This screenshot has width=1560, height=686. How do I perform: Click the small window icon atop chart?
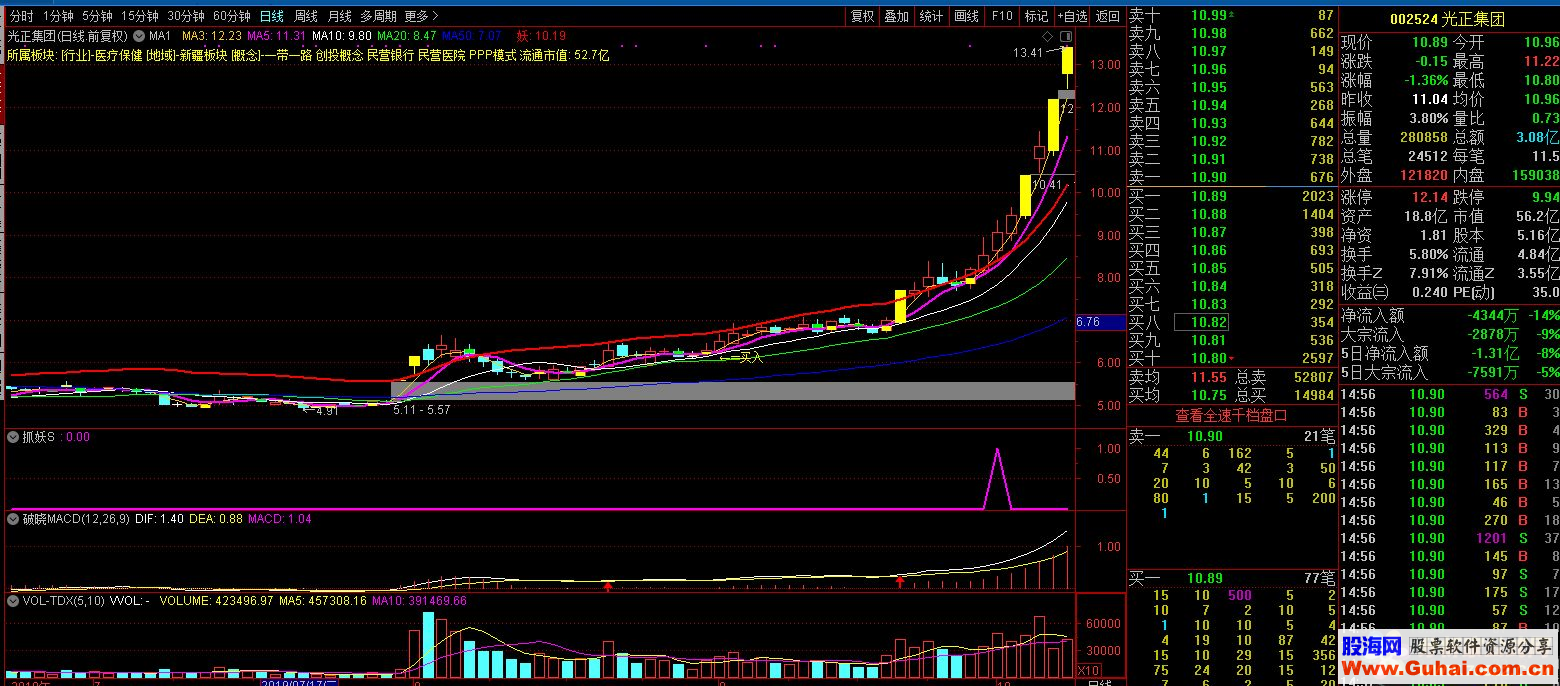(1064, 36)
